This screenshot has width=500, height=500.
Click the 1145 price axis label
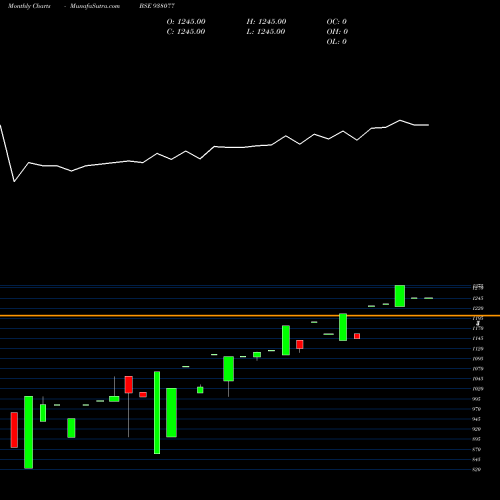478,338
